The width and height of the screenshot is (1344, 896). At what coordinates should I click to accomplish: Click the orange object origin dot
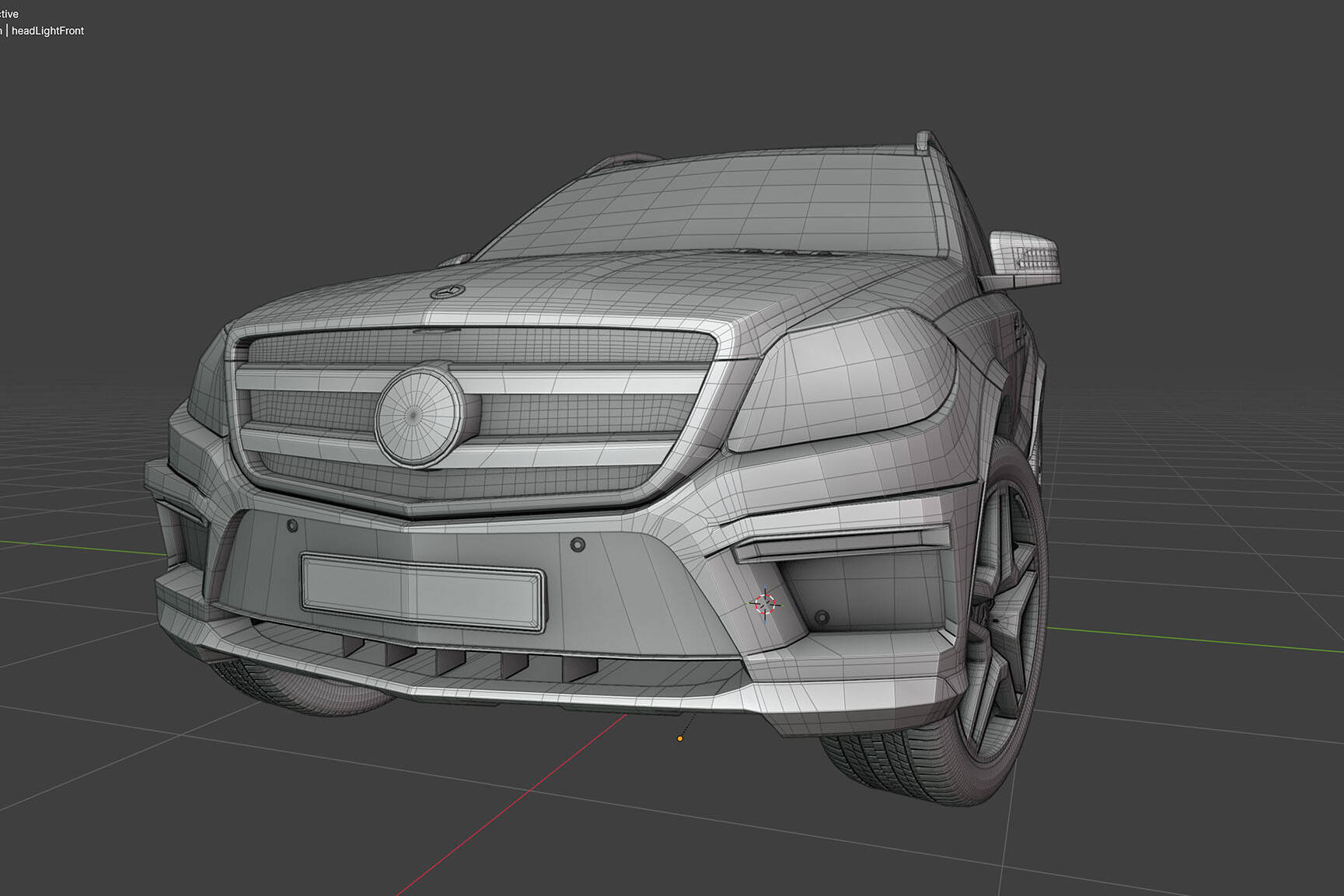point(680,738)
